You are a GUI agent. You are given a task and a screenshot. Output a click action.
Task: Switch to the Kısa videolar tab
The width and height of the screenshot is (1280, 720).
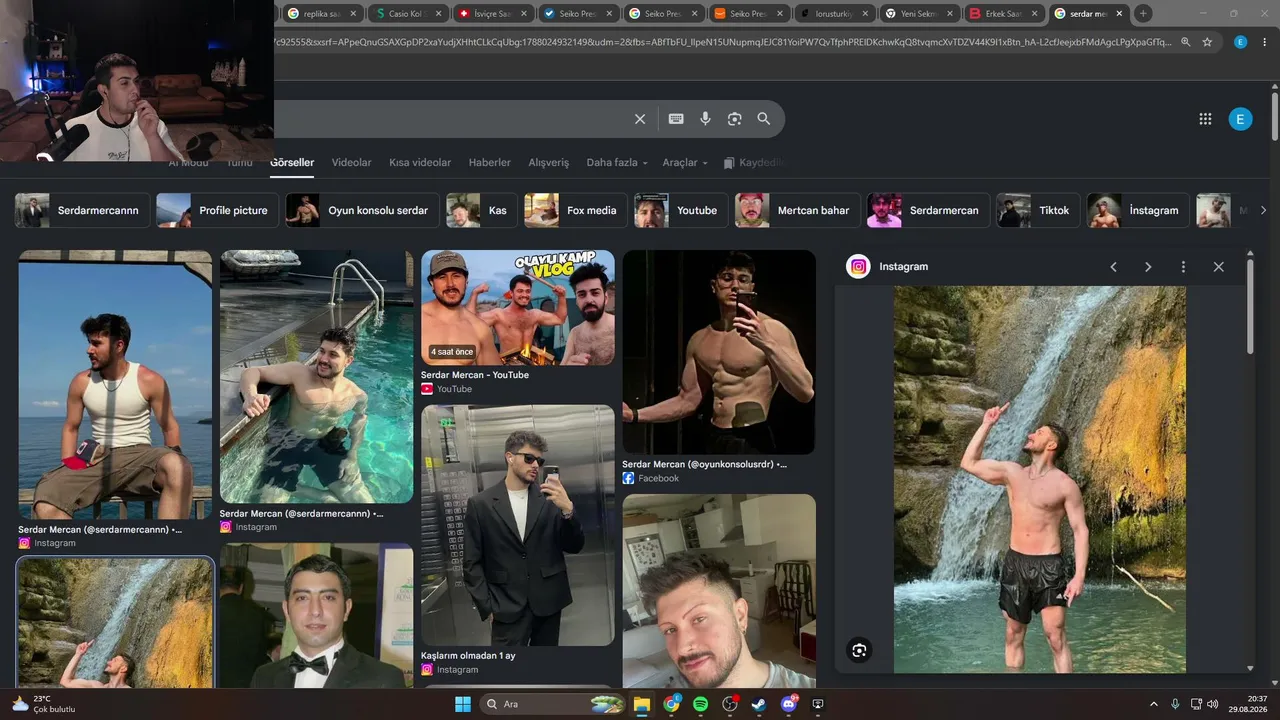(420, 163)
